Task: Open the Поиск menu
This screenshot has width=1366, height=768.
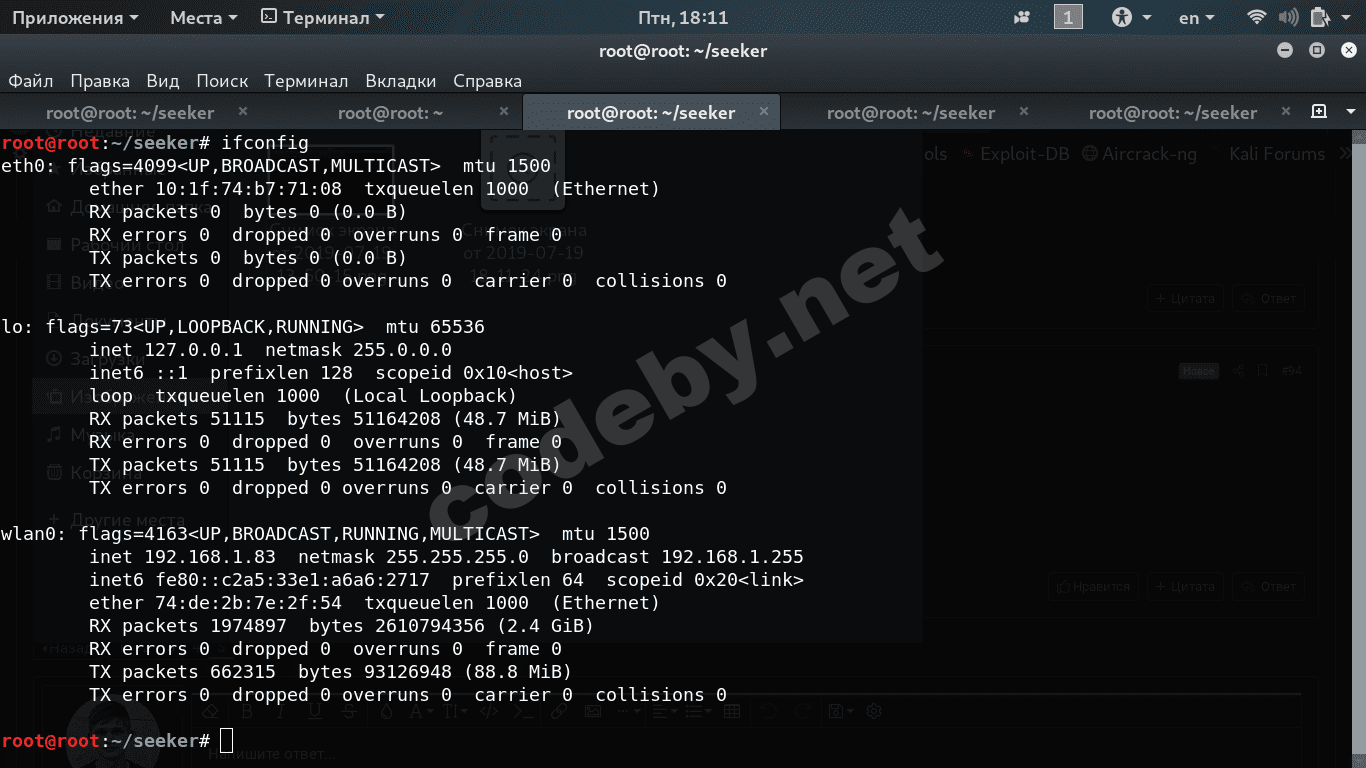Action: tap(222, 81)
